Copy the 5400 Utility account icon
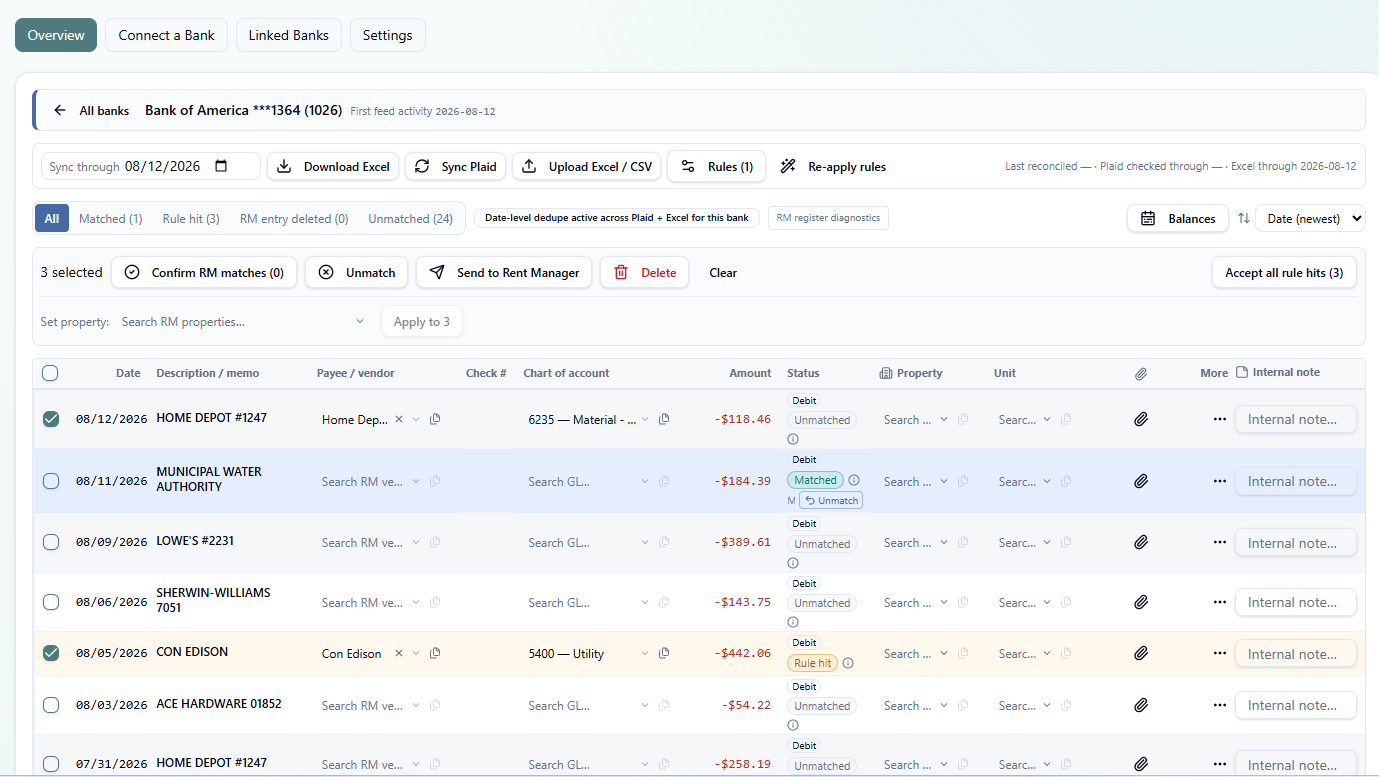This screenshot has height=777, width=1379. [664, 654]
